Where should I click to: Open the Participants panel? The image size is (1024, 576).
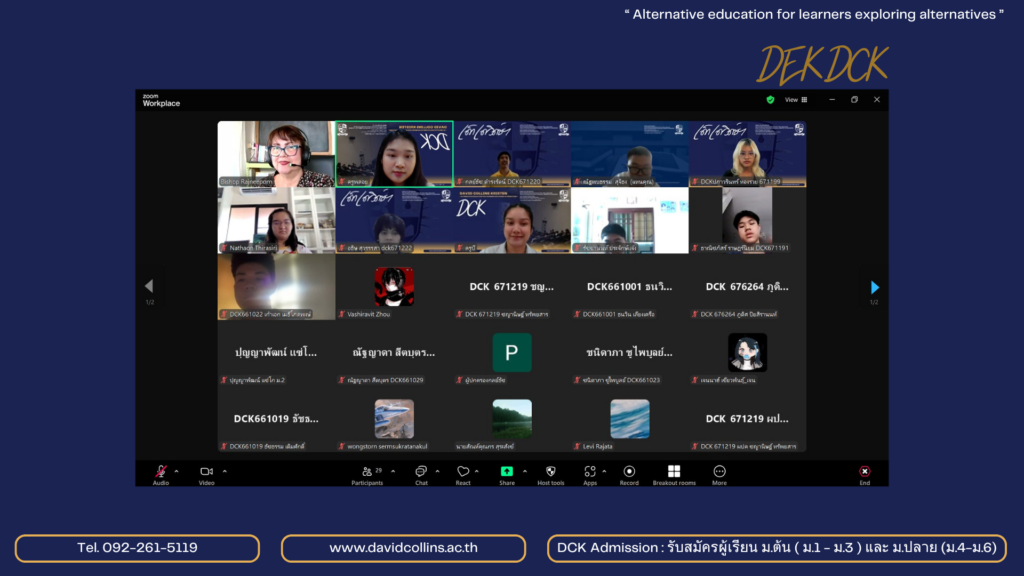point(367,472)
